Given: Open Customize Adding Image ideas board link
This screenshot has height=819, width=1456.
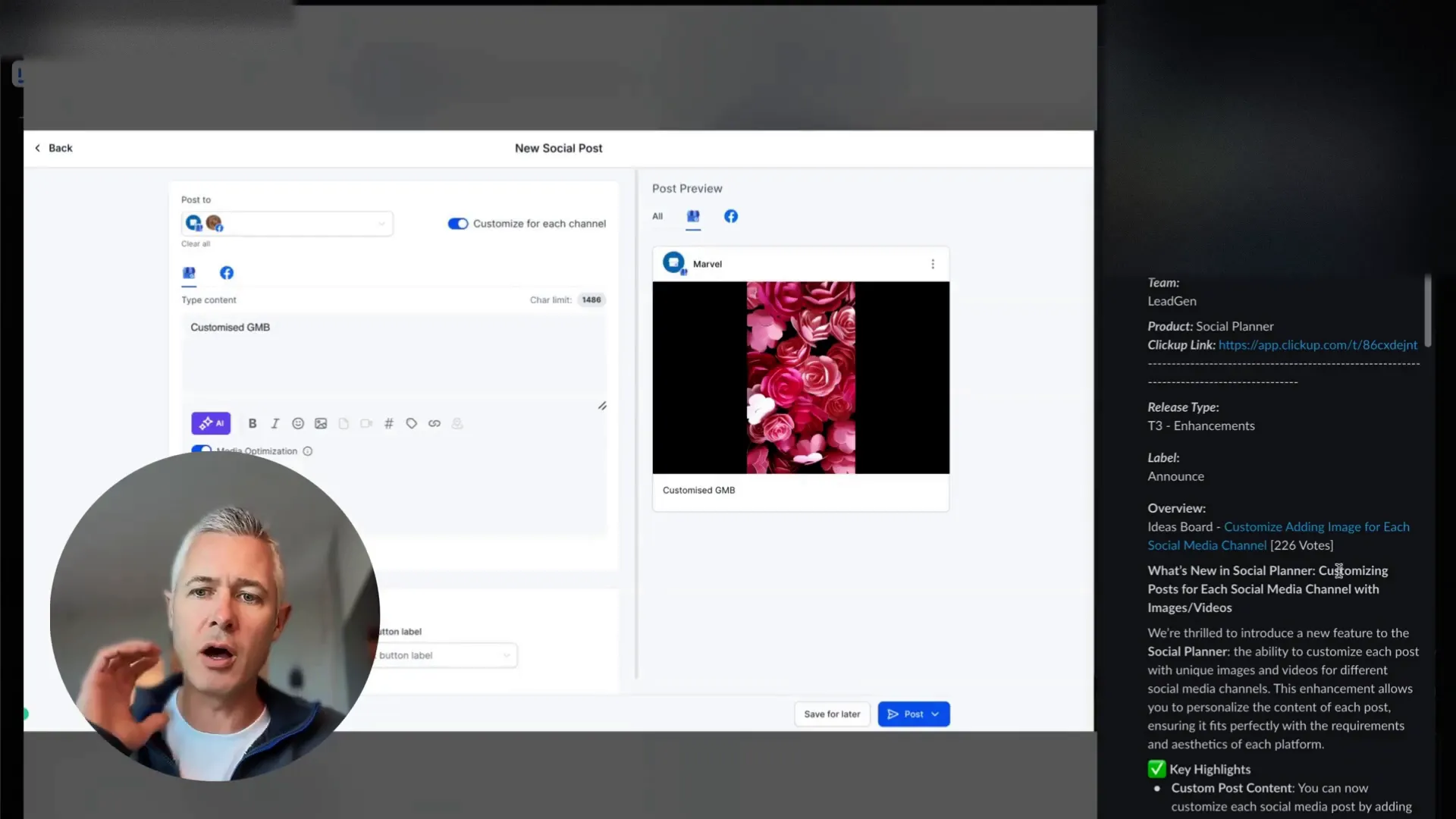Looking at the screenshot, I should click(x=1279, y=536).
